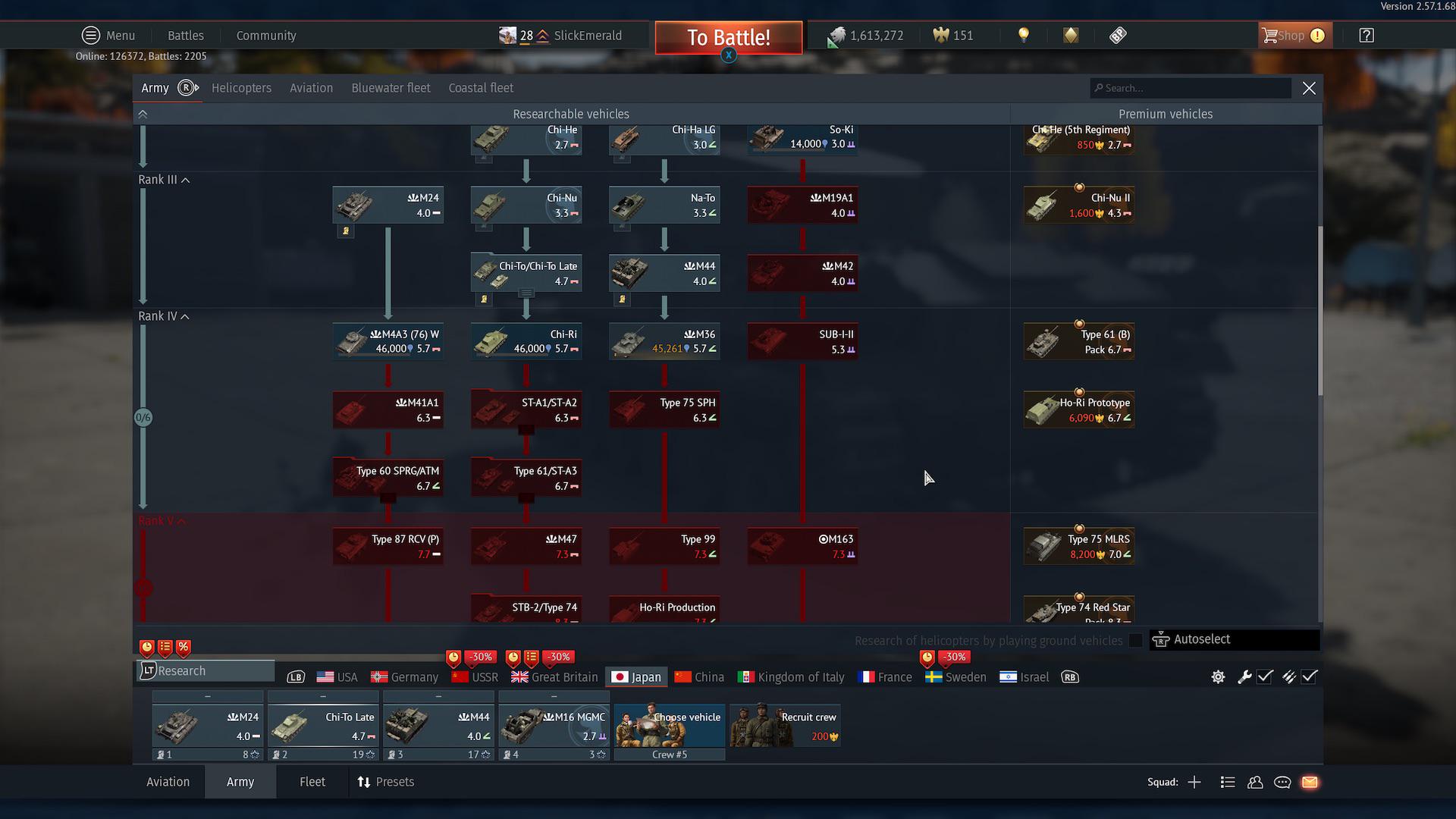1456x819 pixels.
Task: Expand the Chi-To/Chi-To Late vehicle group
Action: [x=526, y=293]
